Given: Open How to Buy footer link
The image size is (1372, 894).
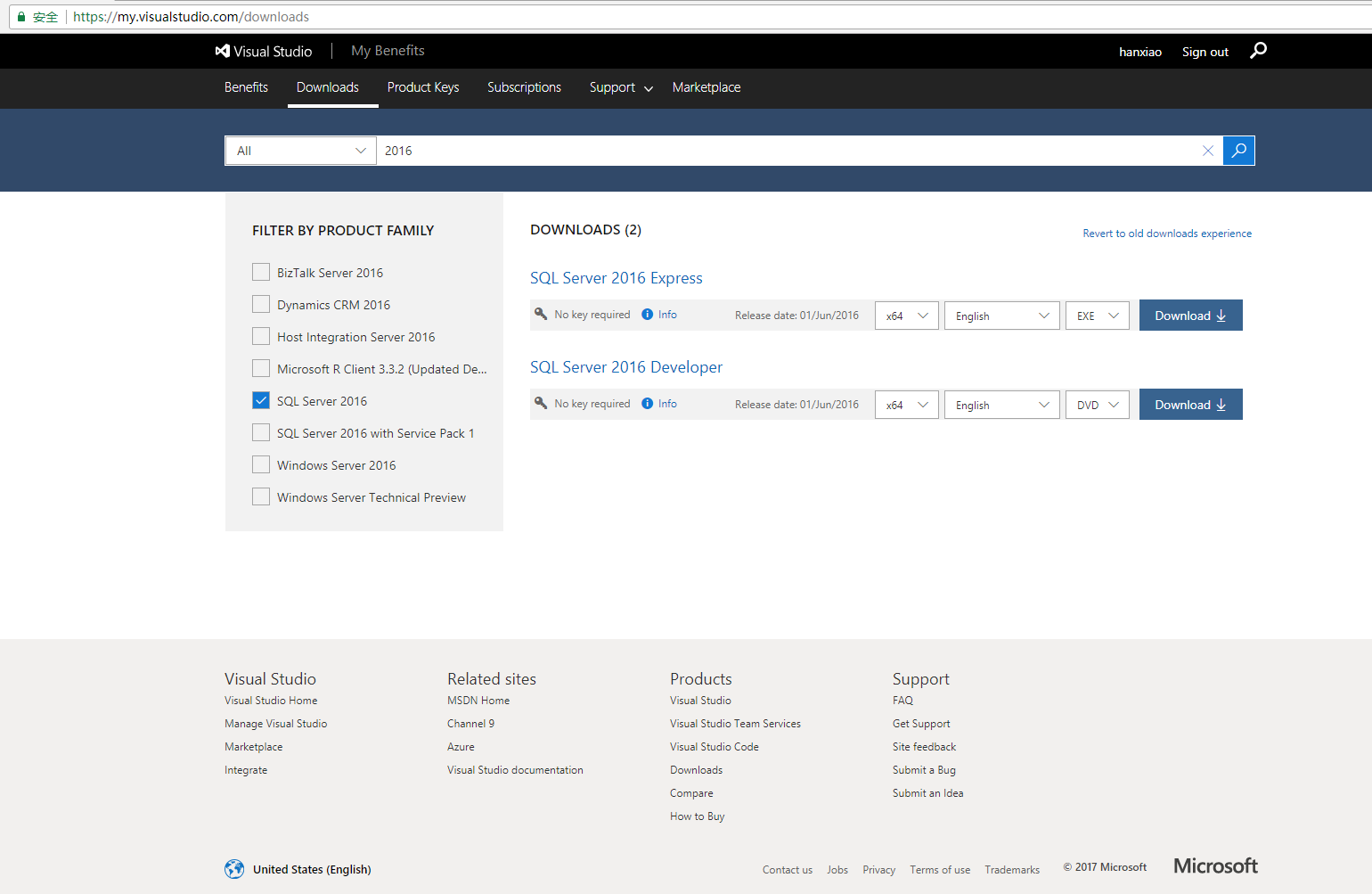Looking at the screenshot, I should [698, 816].
